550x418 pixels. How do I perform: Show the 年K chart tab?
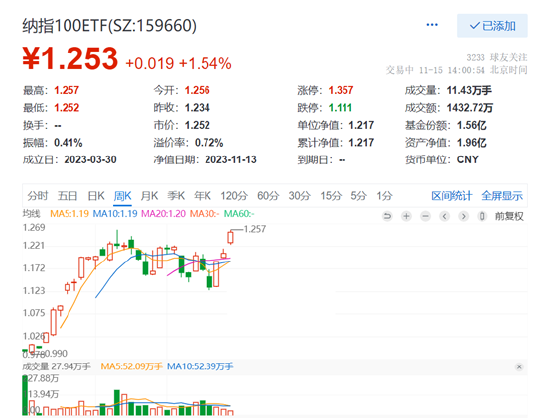click(202, 195)
